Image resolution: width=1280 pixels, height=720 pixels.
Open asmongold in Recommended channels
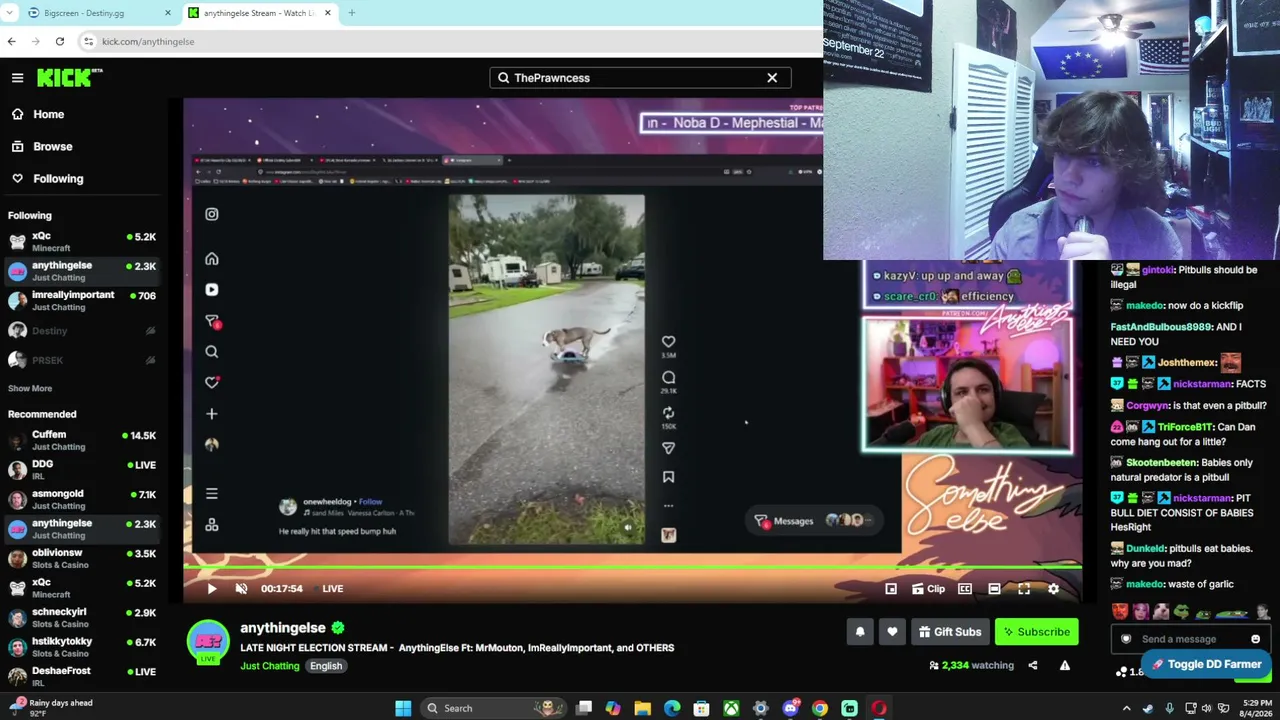pyautogui.click(x=82, y=499)
